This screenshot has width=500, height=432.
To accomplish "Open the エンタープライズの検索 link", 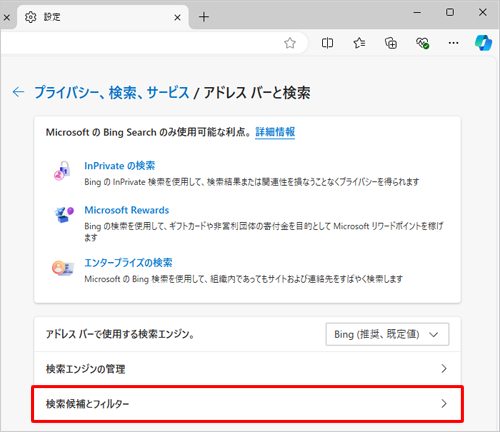I will tap(128, 263).
